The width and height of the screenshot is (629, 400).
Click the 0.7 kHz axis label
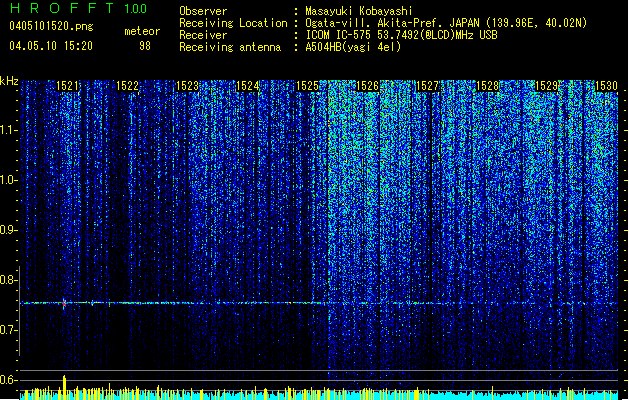pos(9,330)
